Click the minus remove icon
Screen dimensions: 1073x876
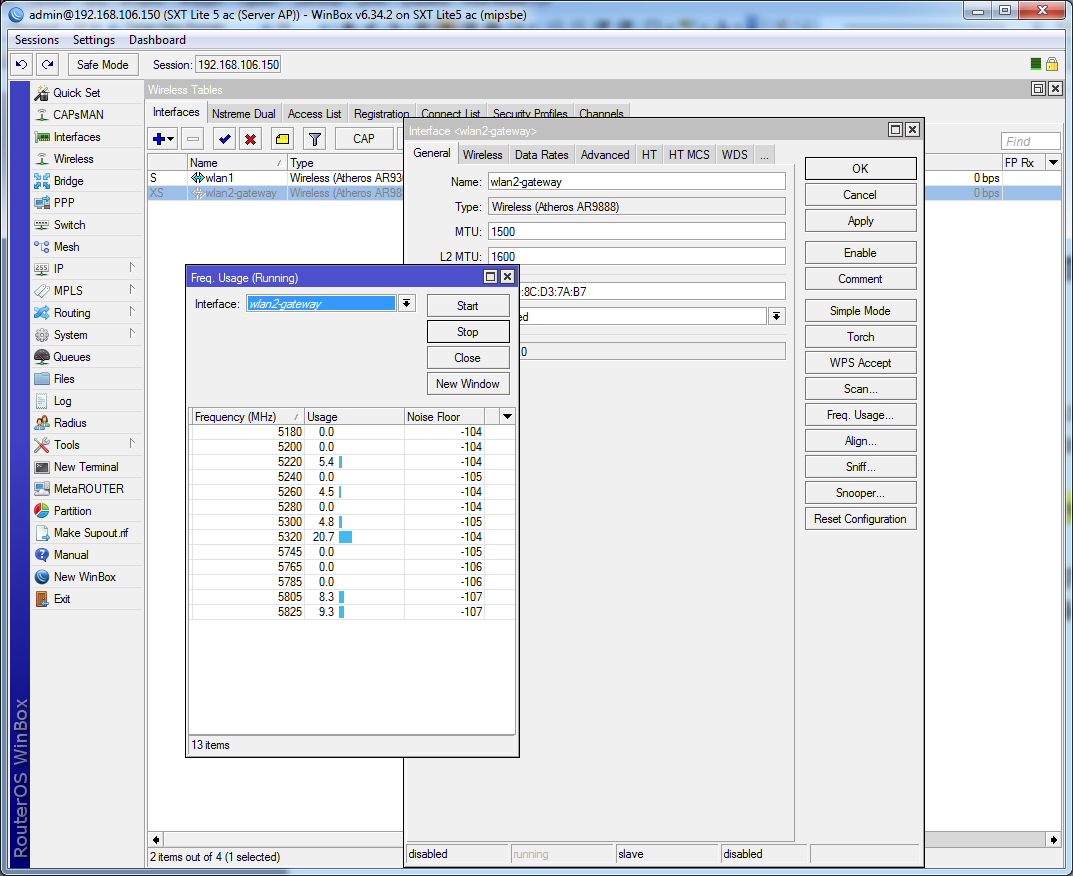(x=193, y=139)
